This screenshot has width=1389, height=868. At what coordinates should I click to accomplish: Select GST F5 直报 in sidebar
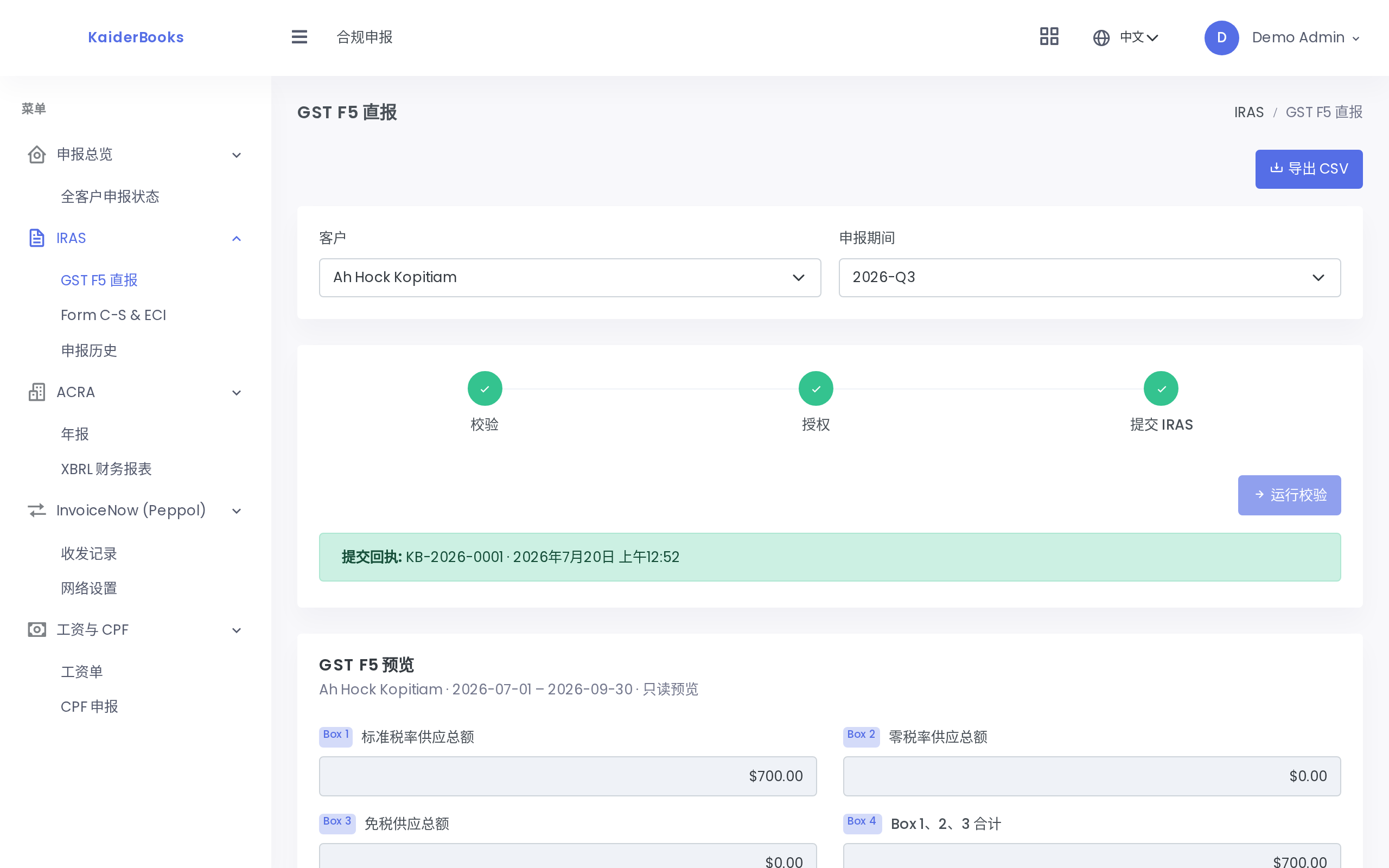click(x=99, y=280)
